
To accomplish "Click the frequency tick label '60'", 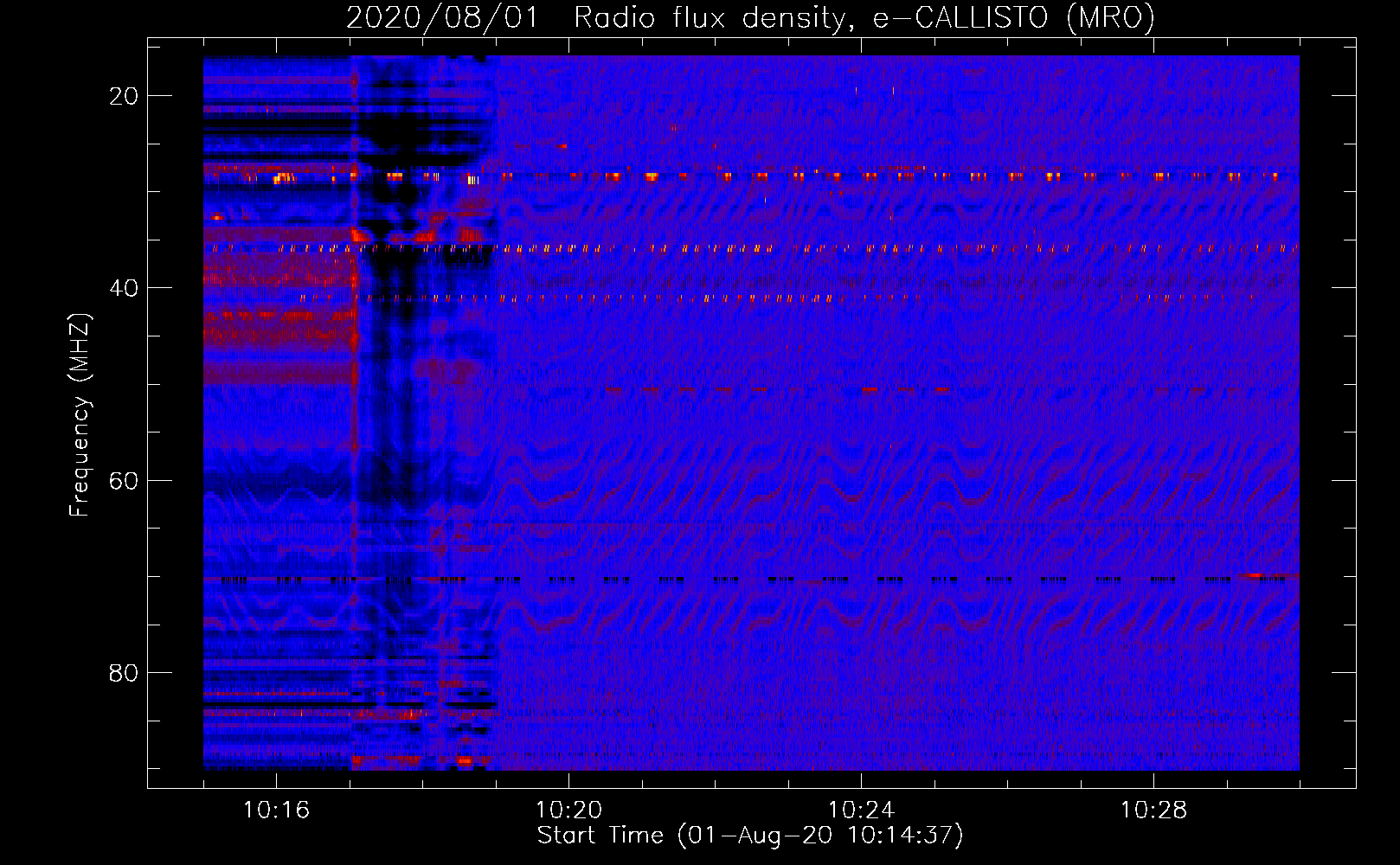I will click(x=124, y=480).
